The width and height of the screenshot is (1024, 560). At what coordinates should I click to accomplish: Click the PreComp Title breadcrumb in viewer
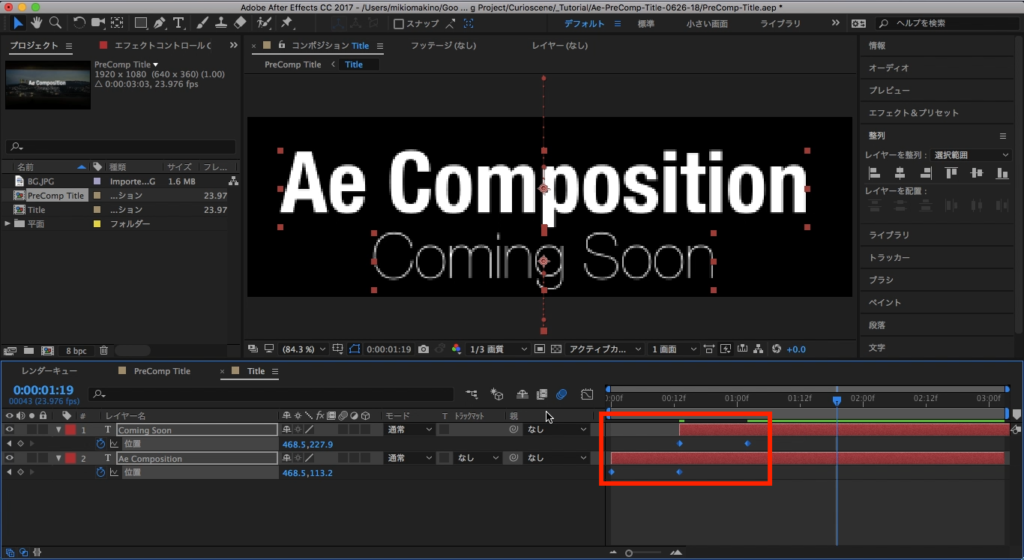click(293, 65)
